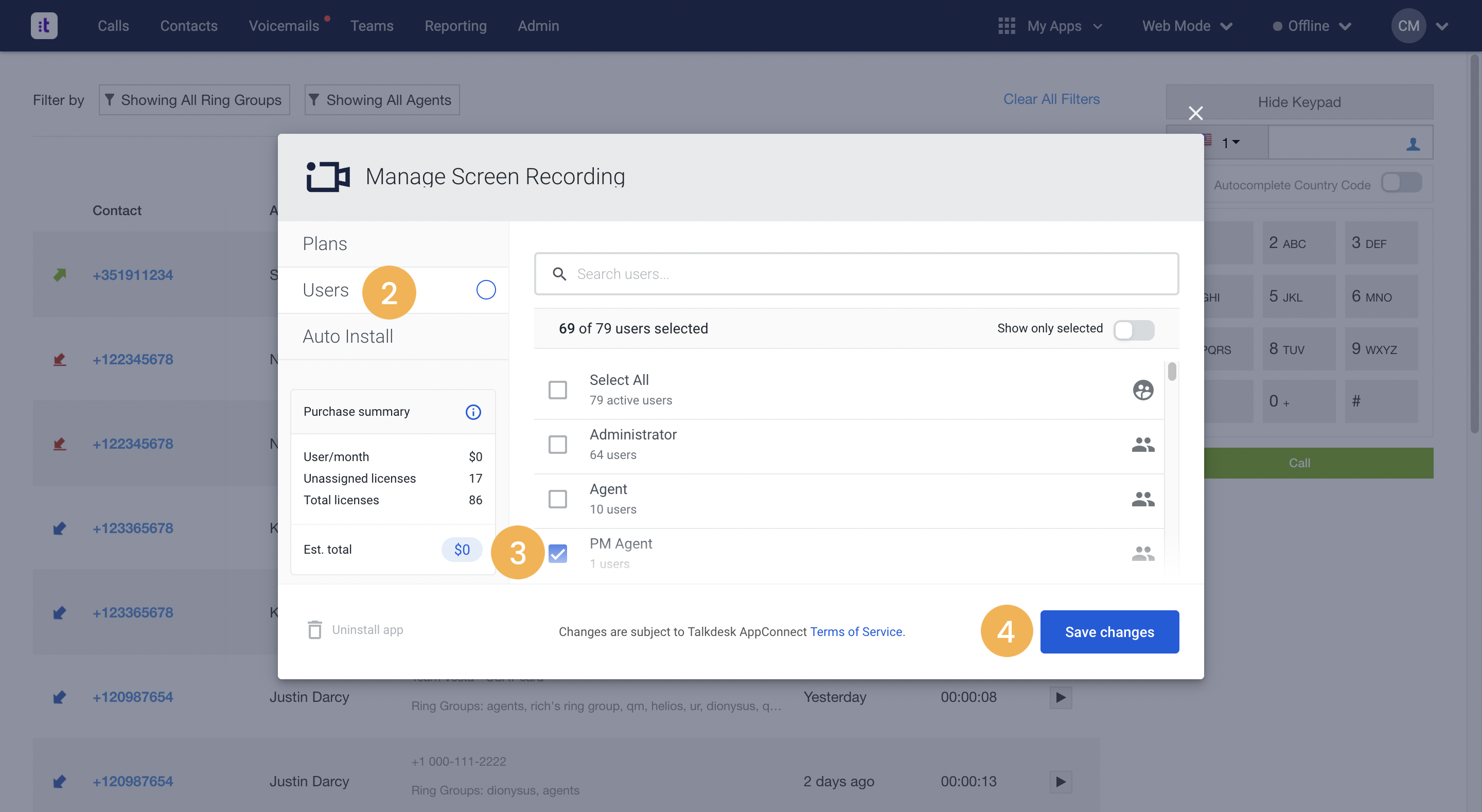This screenshot has height=812, width=1482.
Task: Click the search magnifier icon
Action: pos(559,274)
